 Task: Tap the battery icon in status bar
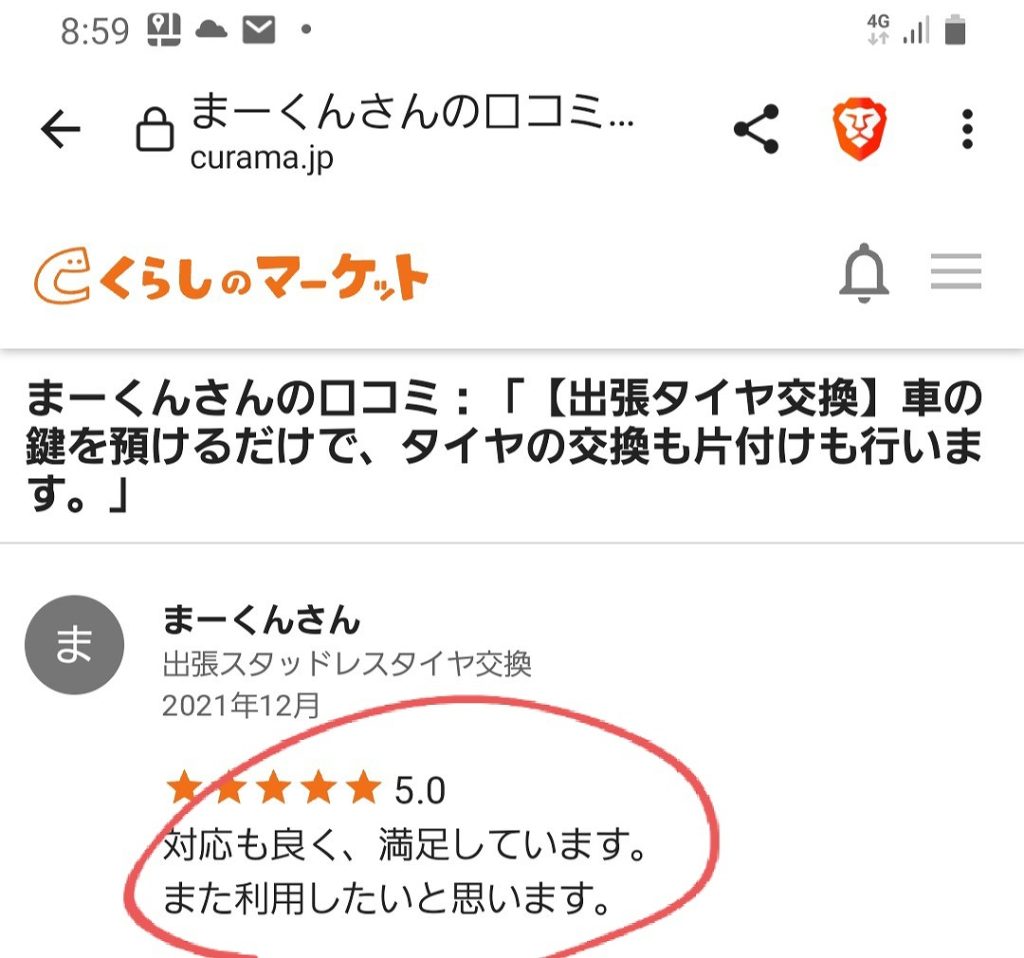[x=955, y=29]
